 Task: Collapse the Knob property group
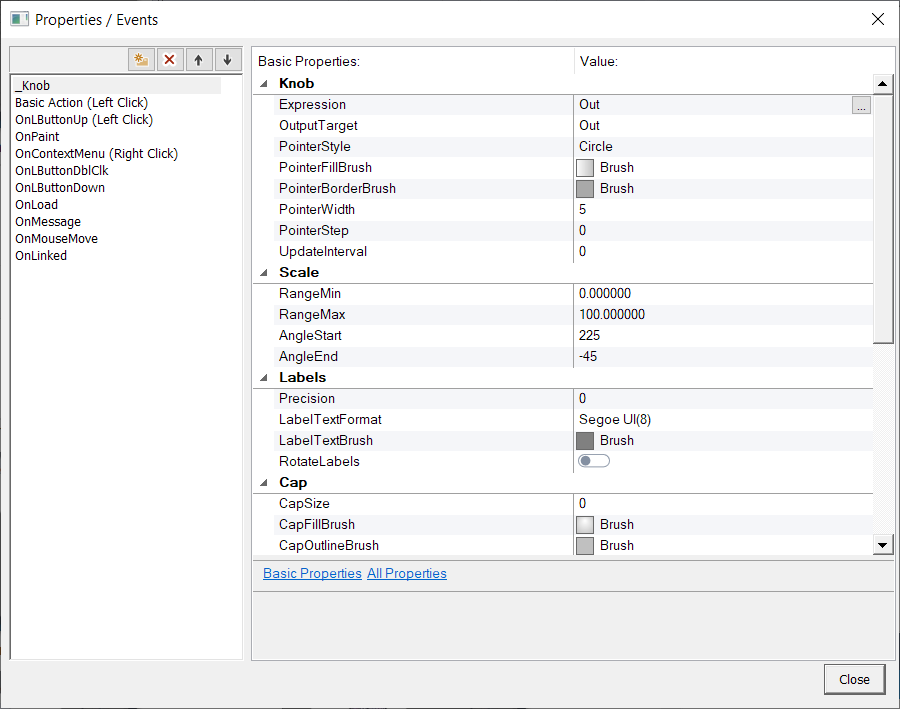pos(264,84)
